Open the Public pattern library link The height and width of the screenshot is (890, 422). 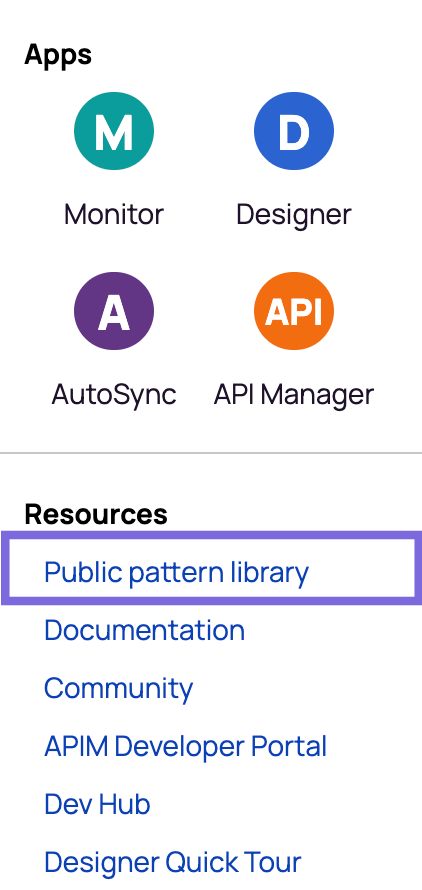[x=176, y=572]
